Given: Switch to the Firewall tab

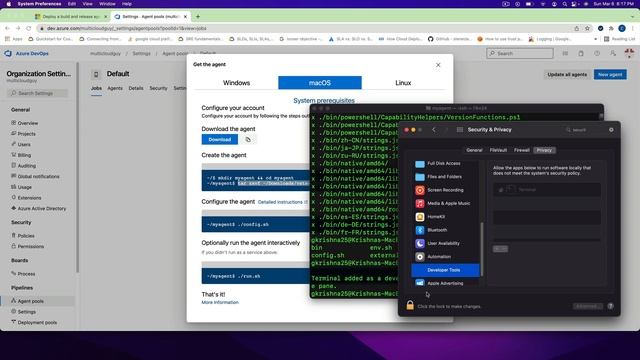Looking at the screenshot, I should (522, 150).
